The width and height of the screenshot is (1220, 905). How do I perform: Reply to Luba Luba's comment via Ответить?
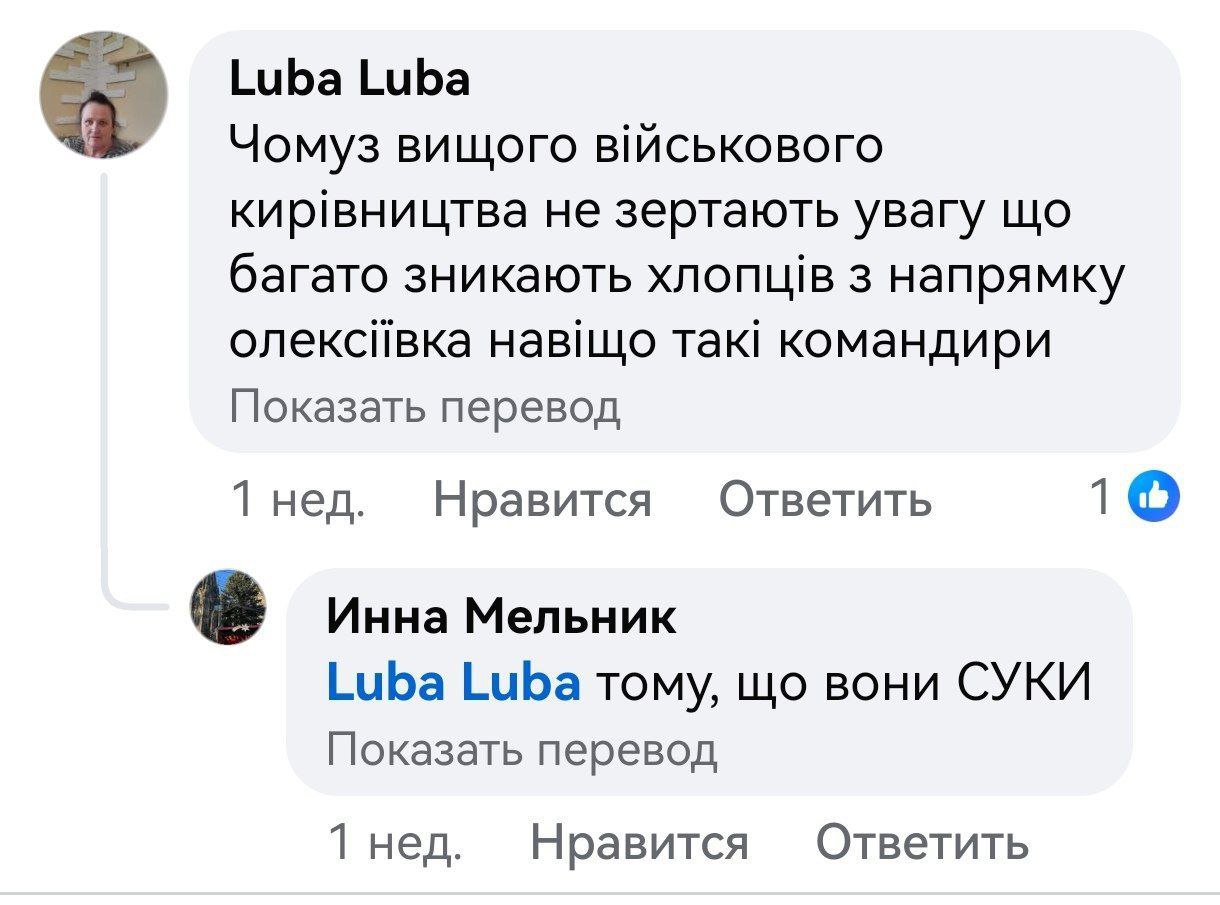(825, 499)
